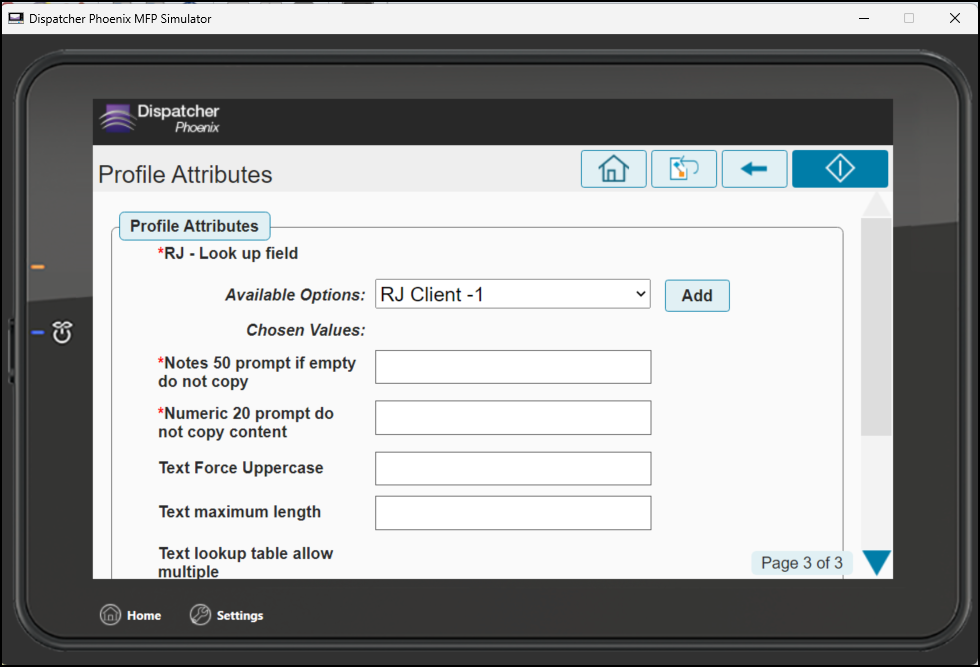Open Settings on the device bottom bar
This screenshot has width=980, height=667.
pyautogui.click(x=226, y=615)
